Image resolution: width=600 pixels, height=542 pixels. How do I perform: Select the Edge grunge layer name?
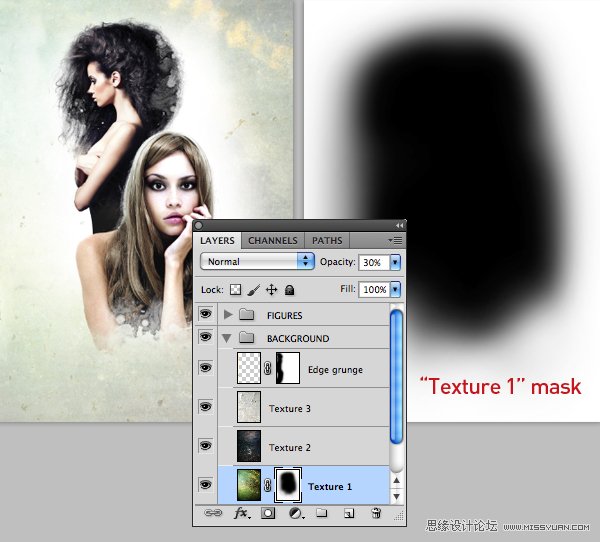click(335, 370)
